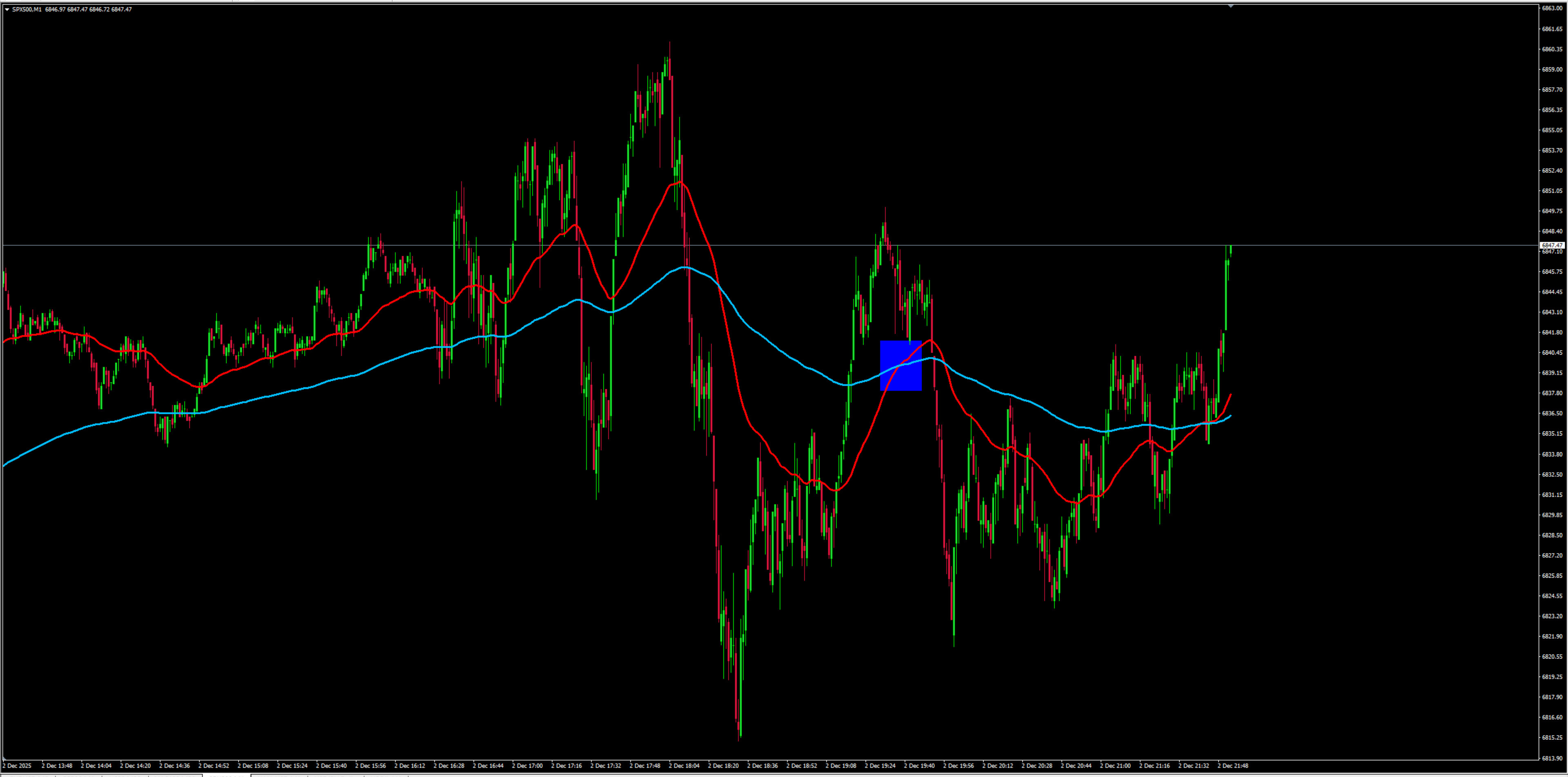Select the active white chart tab at bottom
1568x777 pixels.
pos(226,775)
